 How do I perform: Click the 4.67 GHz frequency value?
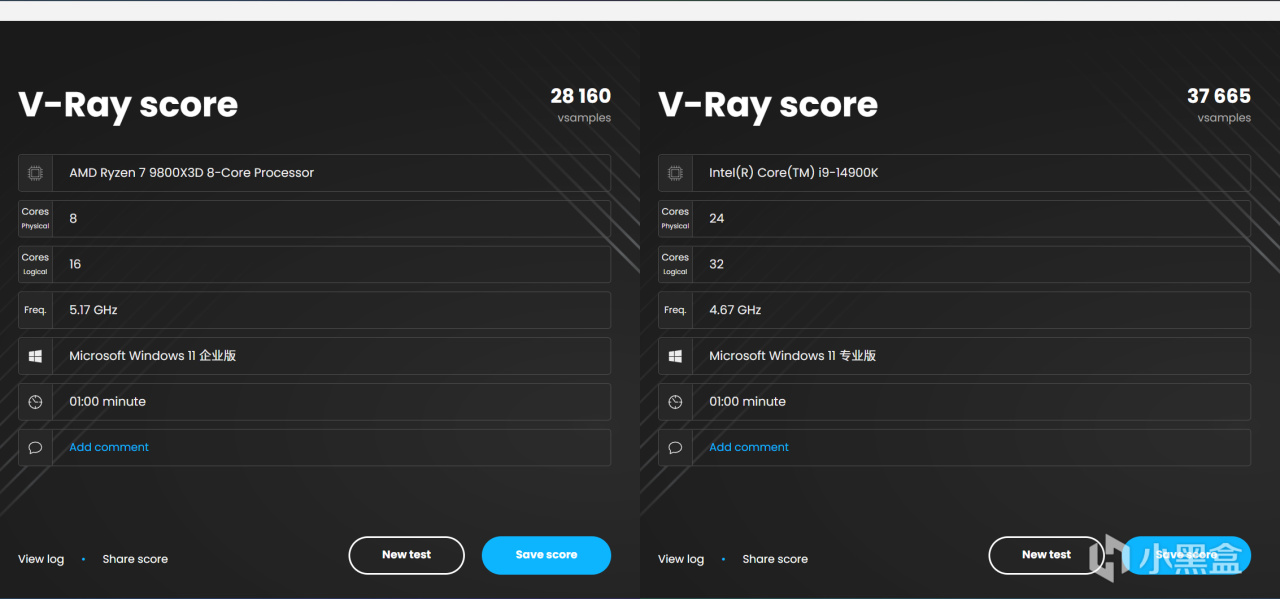735,310
